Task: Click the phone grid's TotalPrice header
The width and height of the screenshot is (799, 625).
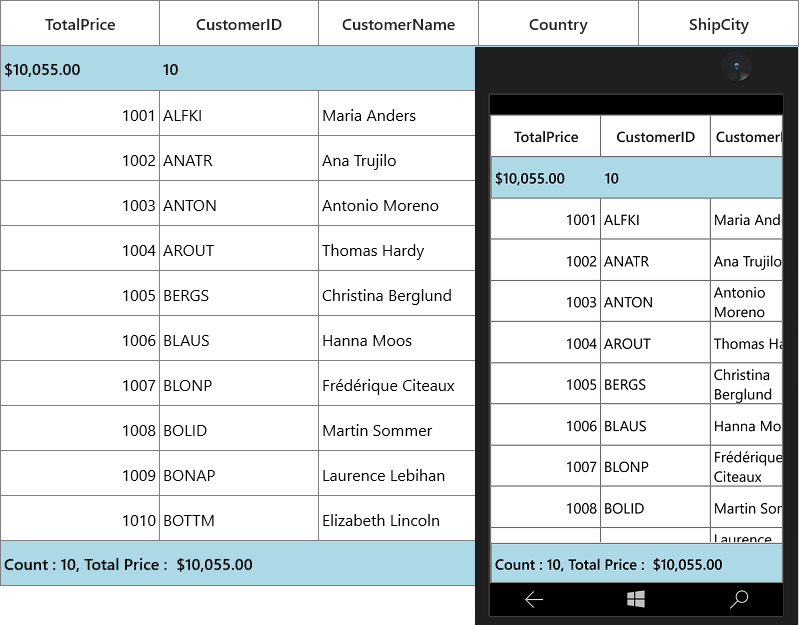Action: click(546, 137)
